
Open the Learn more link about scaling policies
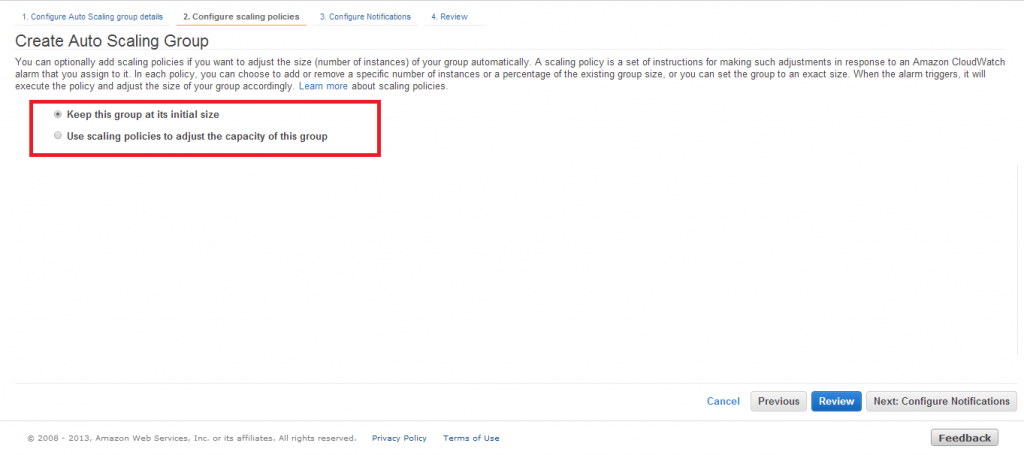coord(323,86)
